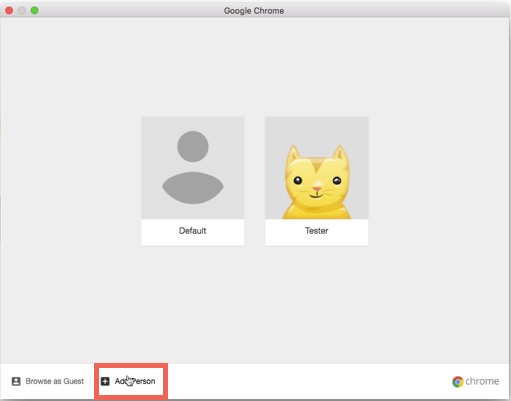
Task: Select the Tester profile name label
Action: coord(317,231)
